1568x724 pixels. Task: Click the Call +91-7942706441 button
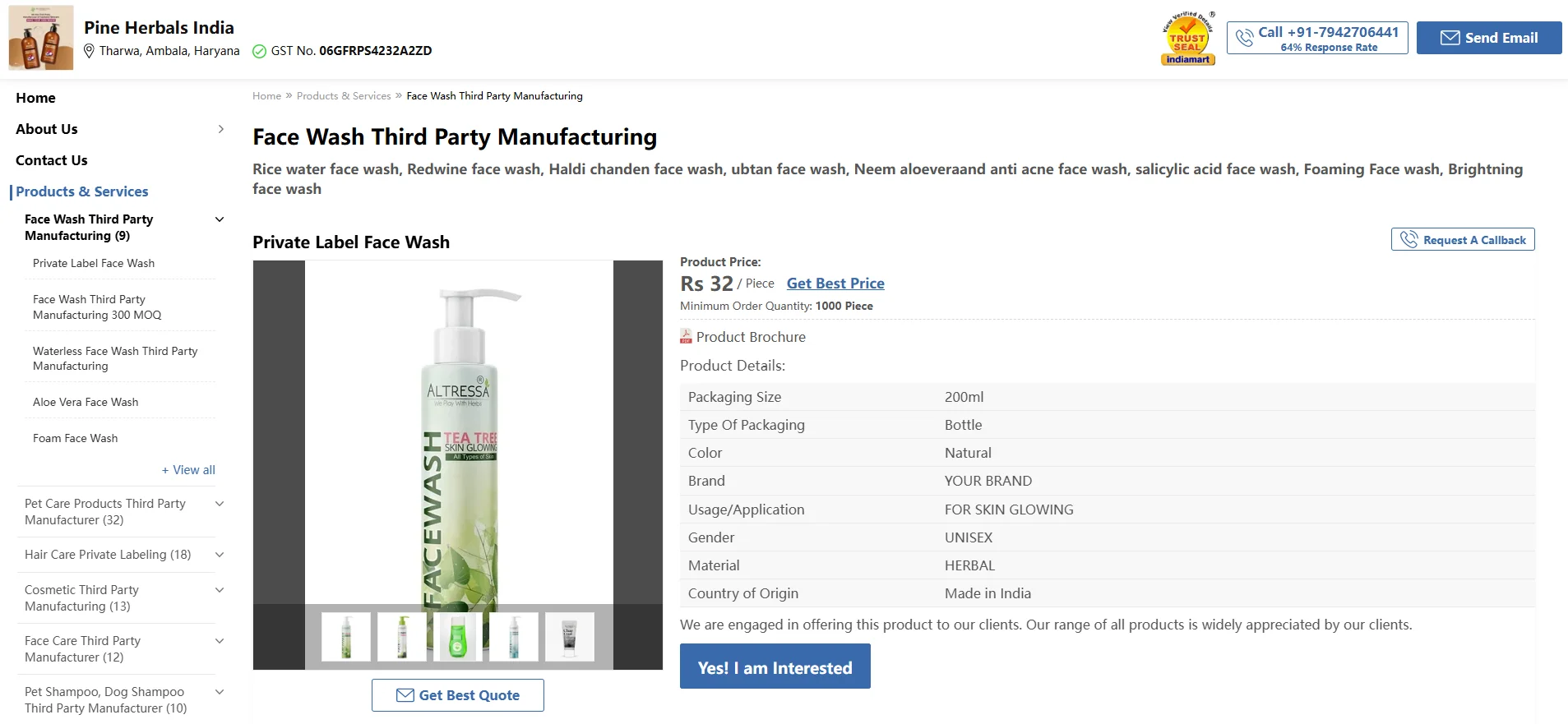pos(1317,38)
